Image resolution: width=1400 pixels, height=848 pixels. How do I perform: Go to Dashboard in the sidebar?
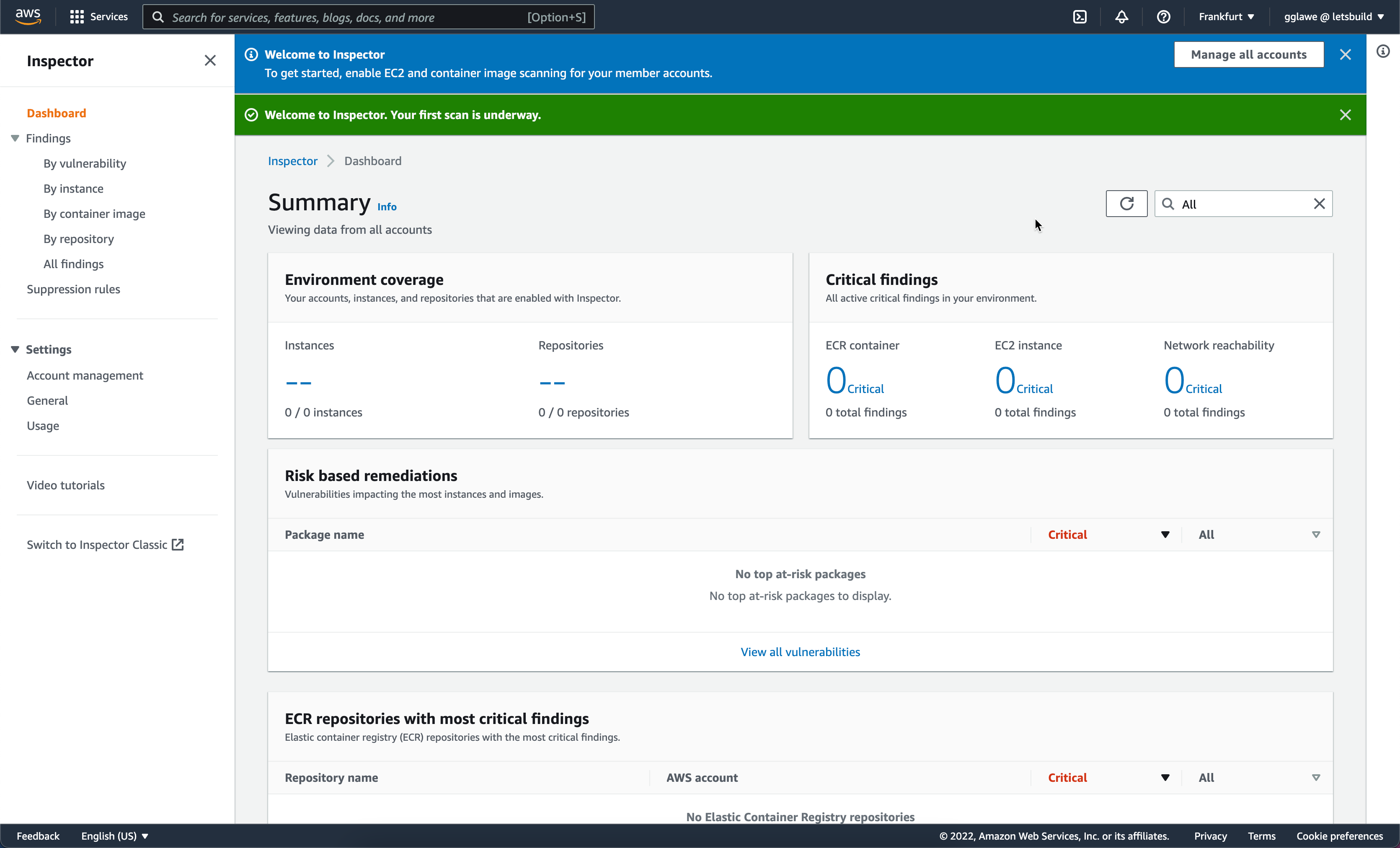tap(56, 113)
